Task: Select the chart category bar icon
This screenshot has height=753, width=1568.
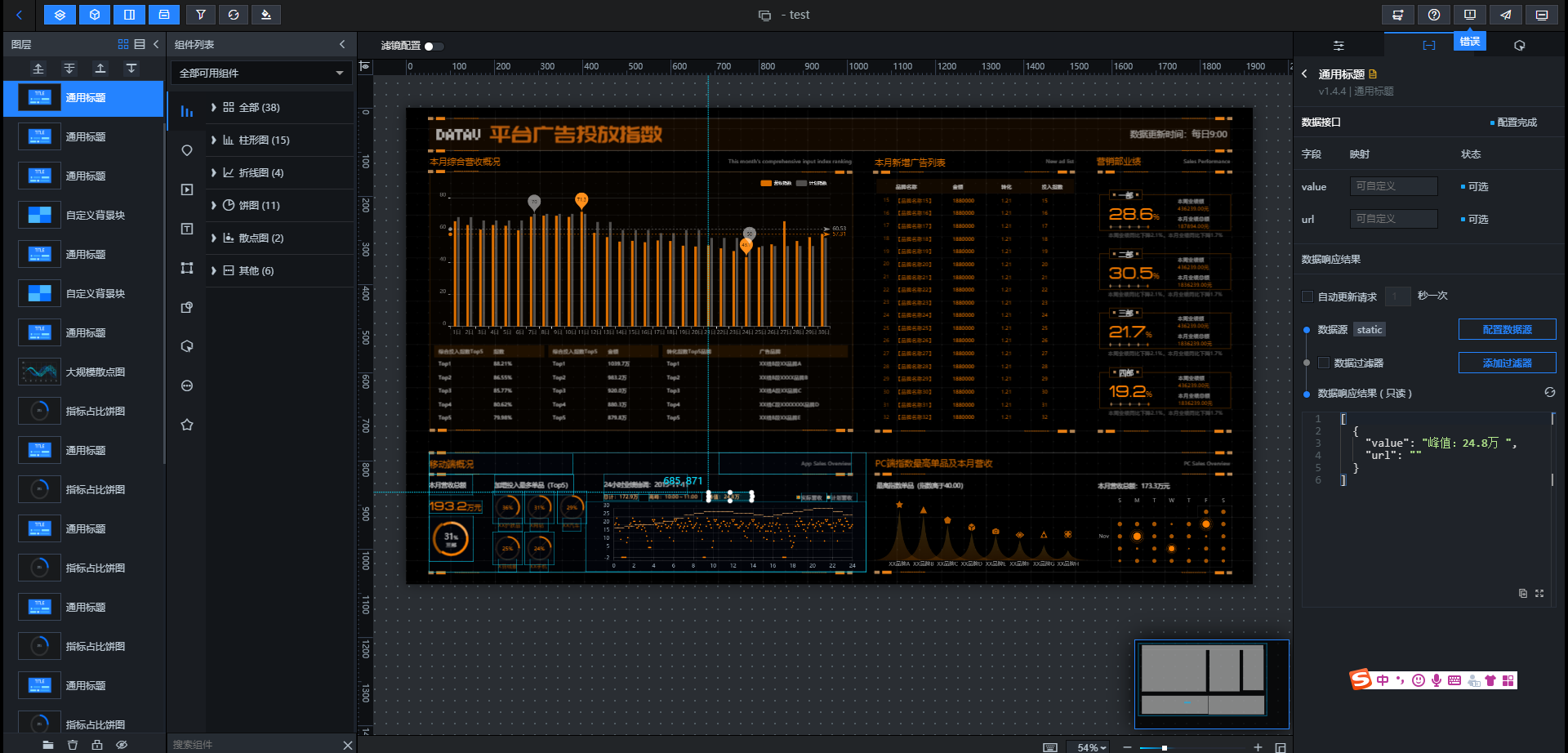Action: pyautogui.click(x=187, y=111)
